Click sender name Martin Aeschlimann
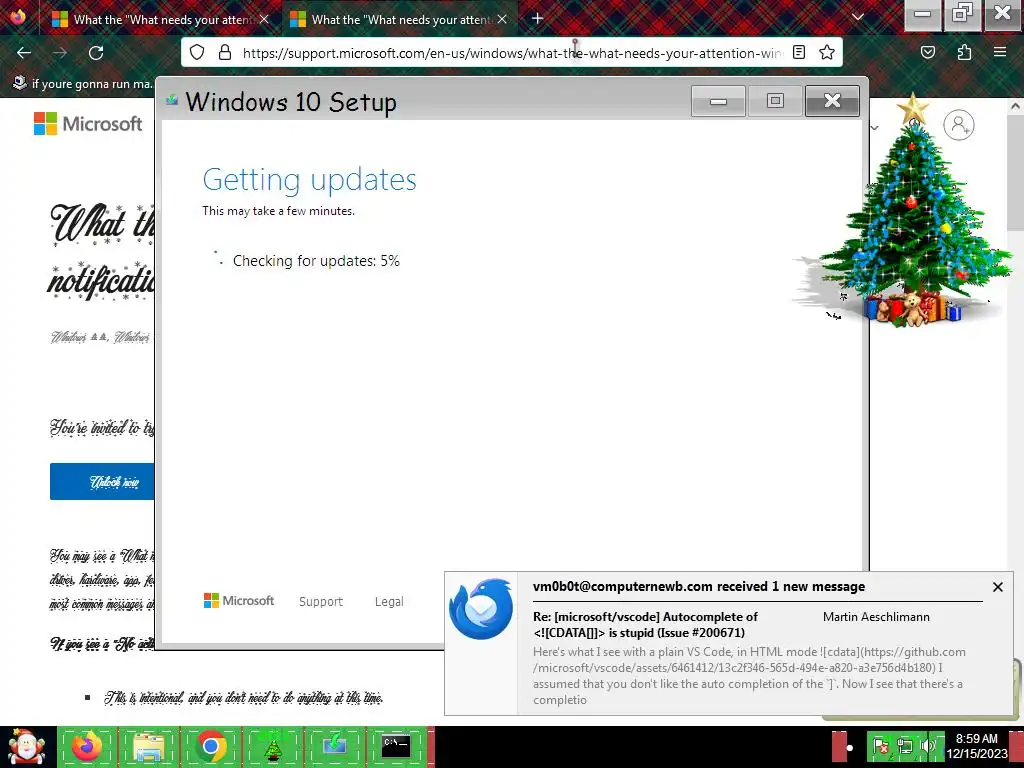The image size is (1024, 768). pyautogui.click(x=876, y=616)
